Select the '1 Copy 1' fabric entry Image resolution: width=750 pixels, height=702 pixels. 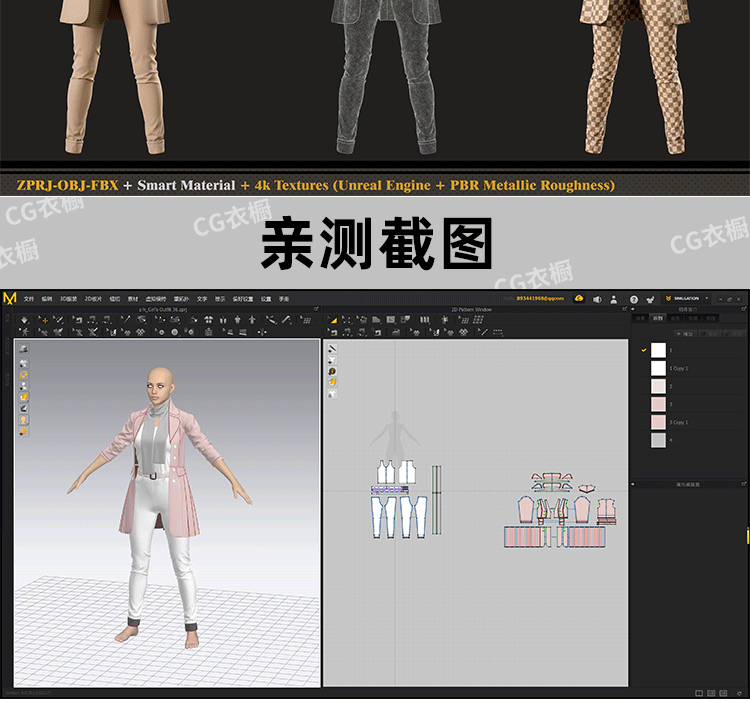coord(659,368)
